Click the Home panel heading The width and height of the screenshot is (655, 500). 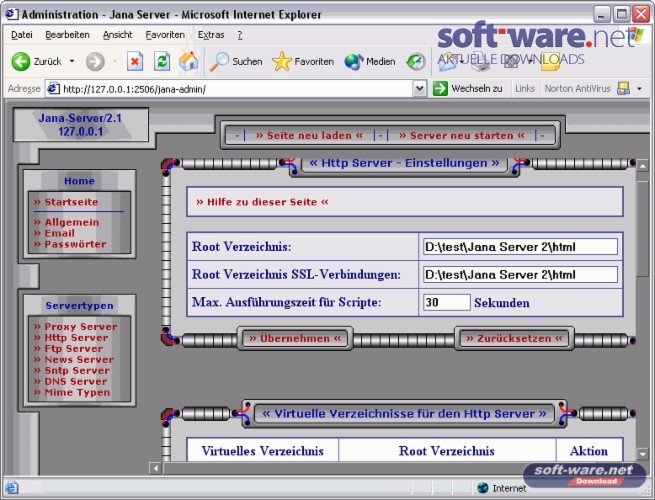79,181
